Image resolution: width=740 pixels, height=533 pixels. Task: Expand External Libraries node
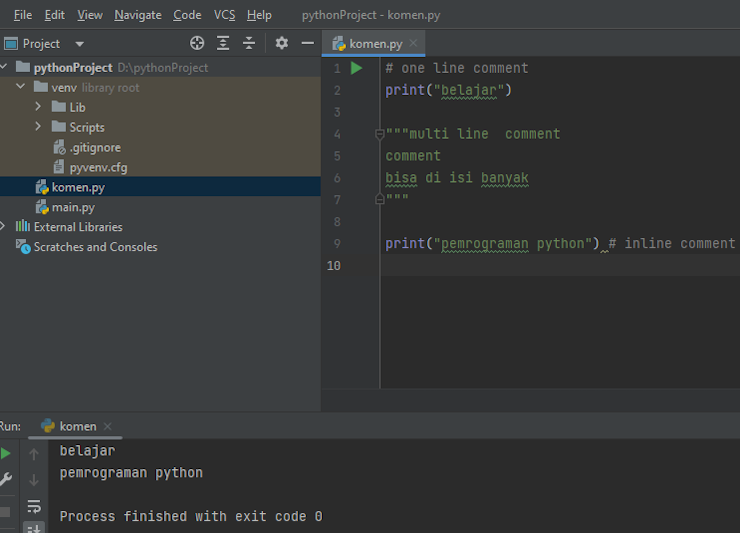click(3, 226)
